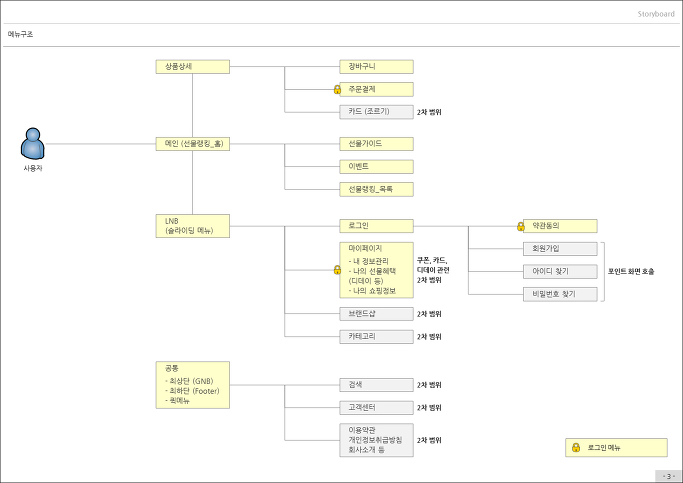Image resolution: width=683 pixels, height=483 pixels.
Task: Click the 장바구니 box
Action: [x=376, y=67]
